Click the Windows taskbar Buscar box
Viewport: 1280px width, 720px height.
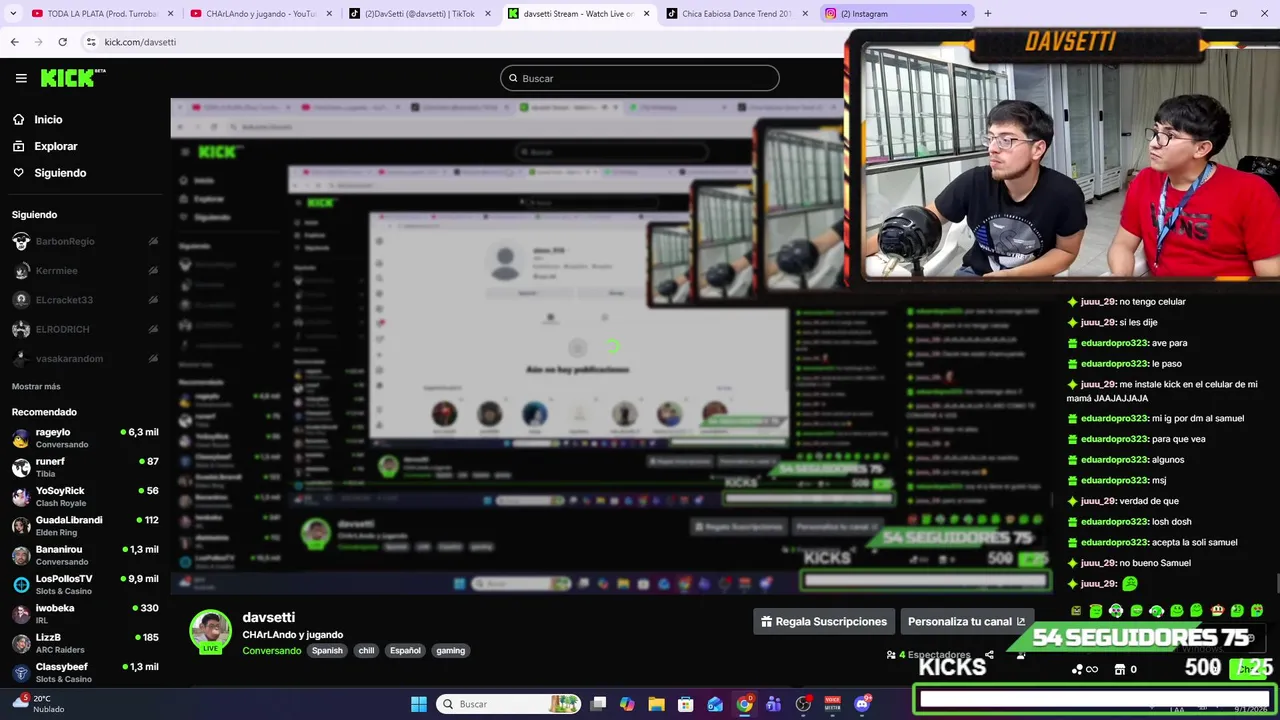(510, 704)
